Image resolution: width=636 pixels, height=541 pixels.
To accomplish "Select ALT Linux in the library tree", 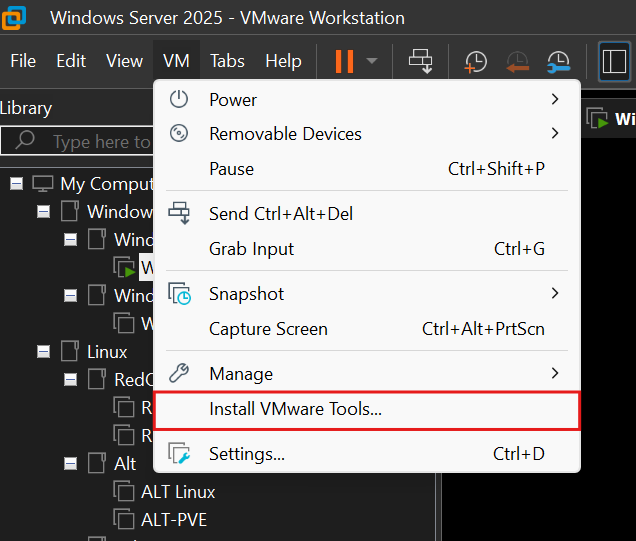I will [x=177, y=491].
